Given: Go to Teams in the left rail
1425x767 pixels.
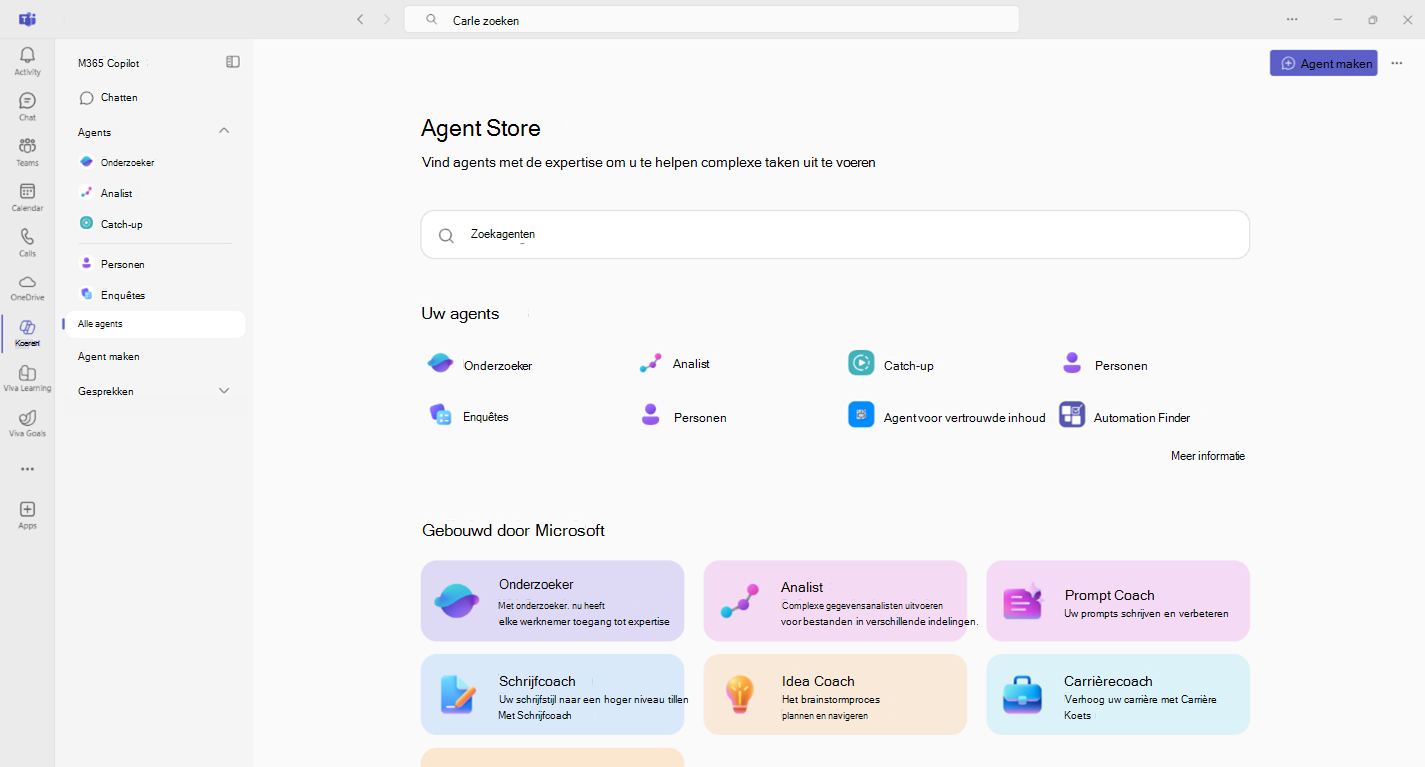Looking at the screenshot, I should coord(27,152).
